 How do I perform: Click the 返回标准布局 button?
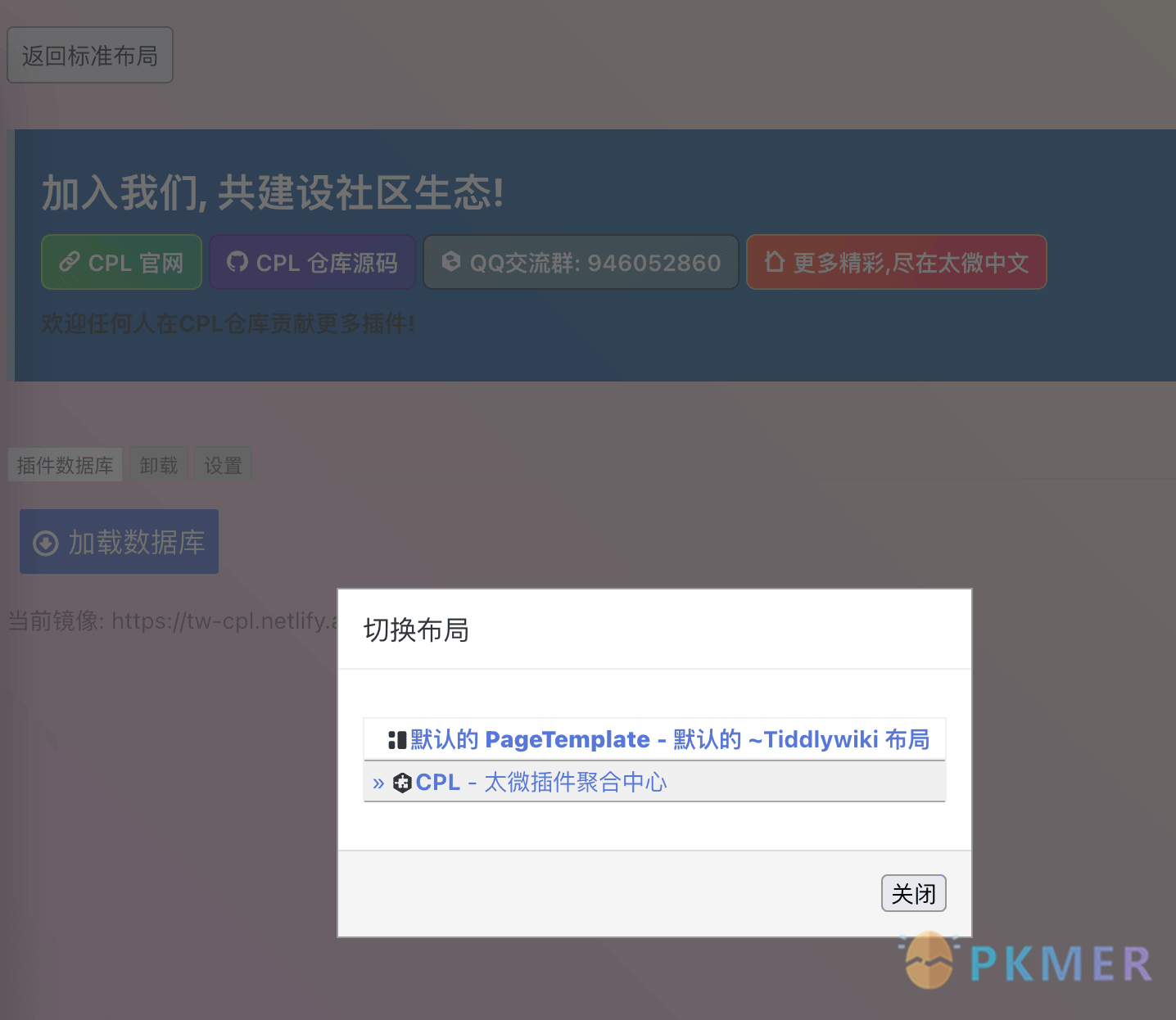[90, 55]
